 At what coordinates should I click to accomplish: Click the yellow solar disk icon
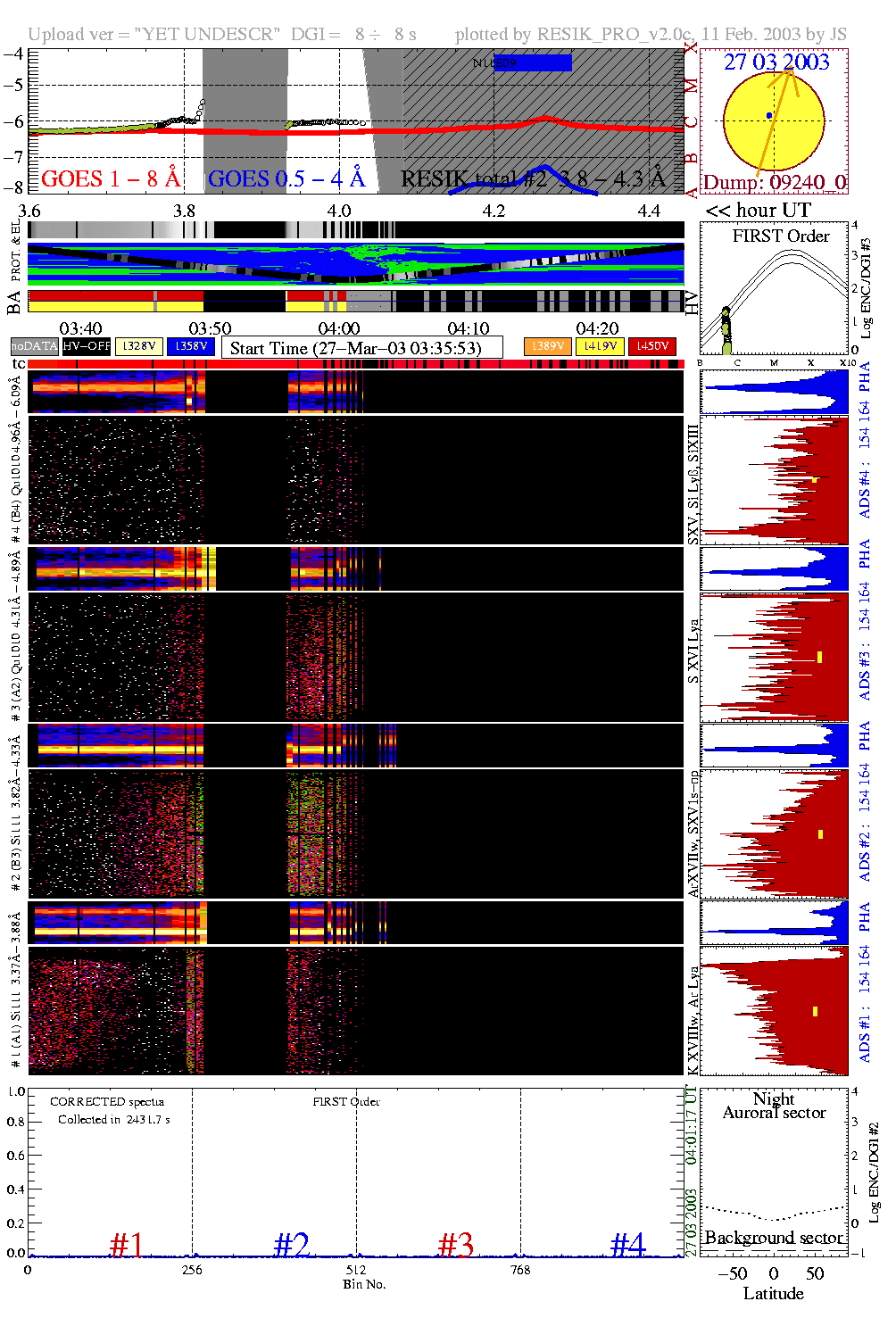click(x=773, y=120)
